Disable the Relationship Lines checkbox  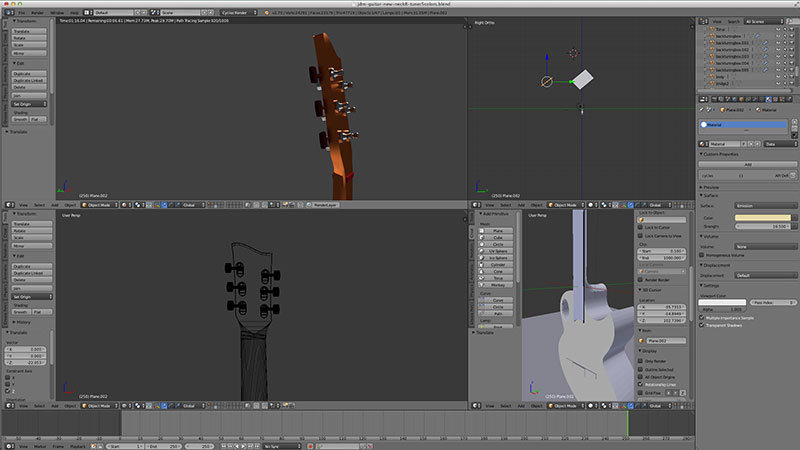(641, 384)
